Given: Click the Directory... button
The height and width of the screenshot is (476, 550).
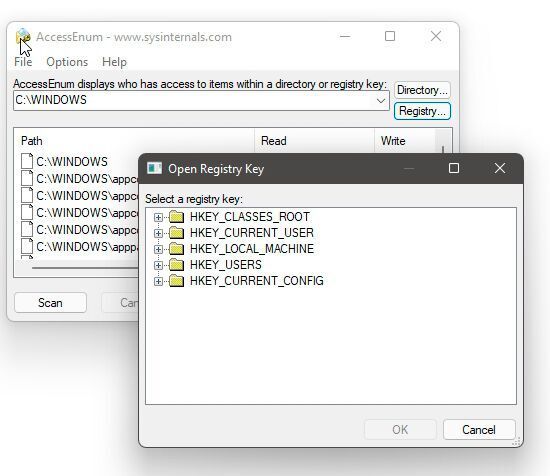Looking at the screenshot, I should pos(422,90).
